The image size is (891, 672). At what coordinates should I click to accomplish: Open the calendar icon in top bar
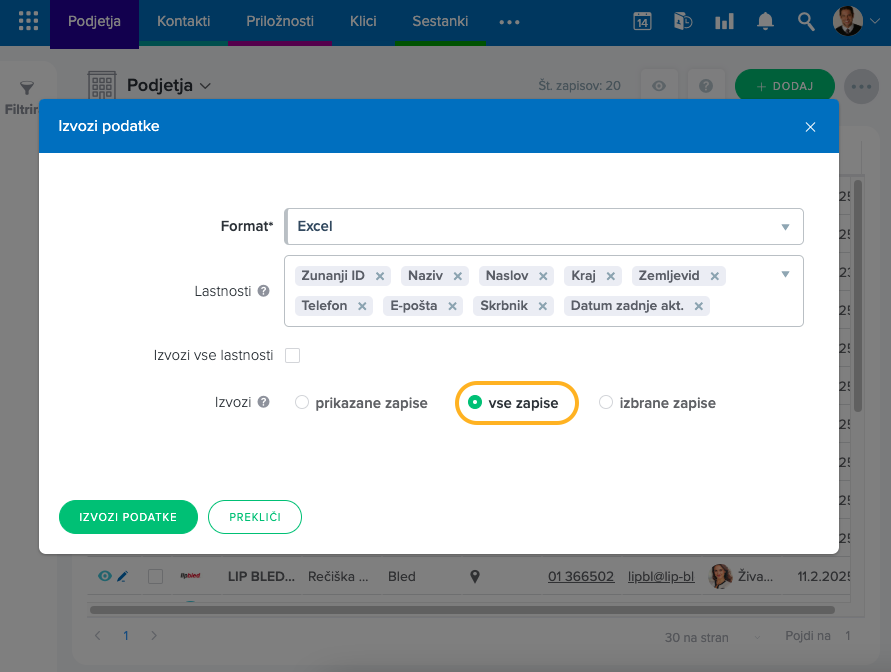click(642, 21)
